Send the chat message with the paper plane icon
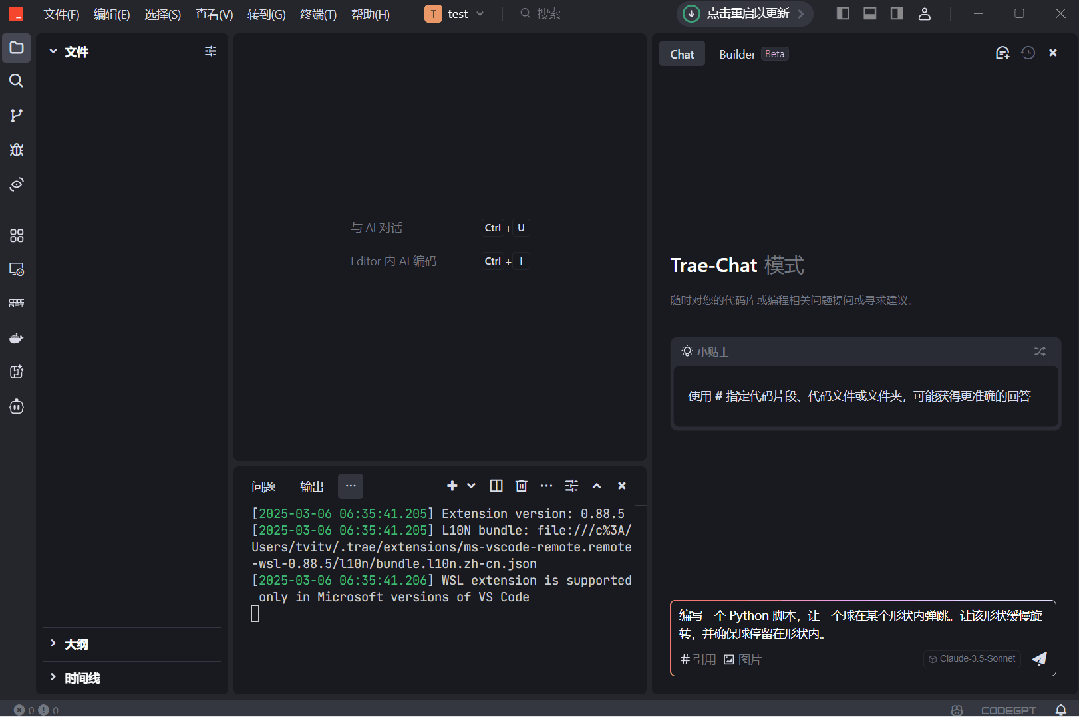The width and height of the screenshot is (1079, 717). point(1038,659)
